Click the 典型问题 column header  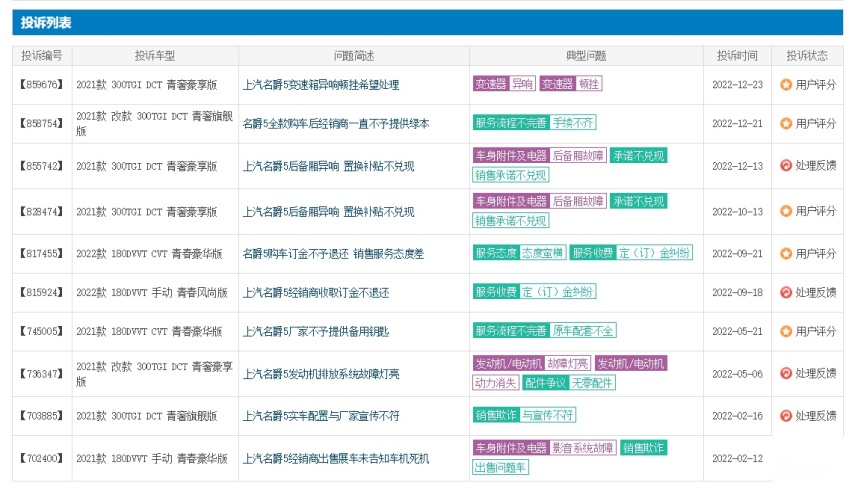point(586,55)
